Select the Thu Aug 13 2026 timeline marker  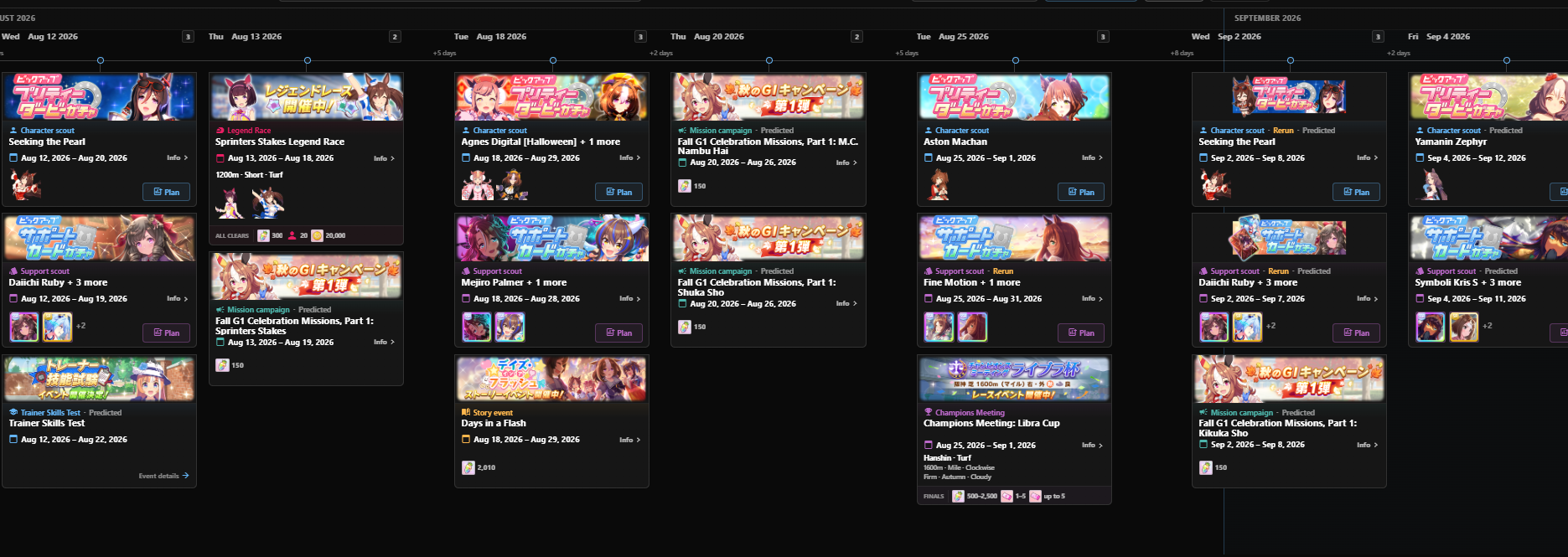click(x=308, y=60)
